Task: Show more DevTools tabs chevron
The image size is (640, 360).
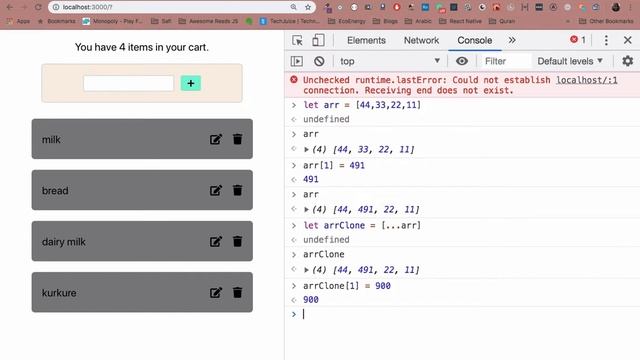Action: click(512, 40)
